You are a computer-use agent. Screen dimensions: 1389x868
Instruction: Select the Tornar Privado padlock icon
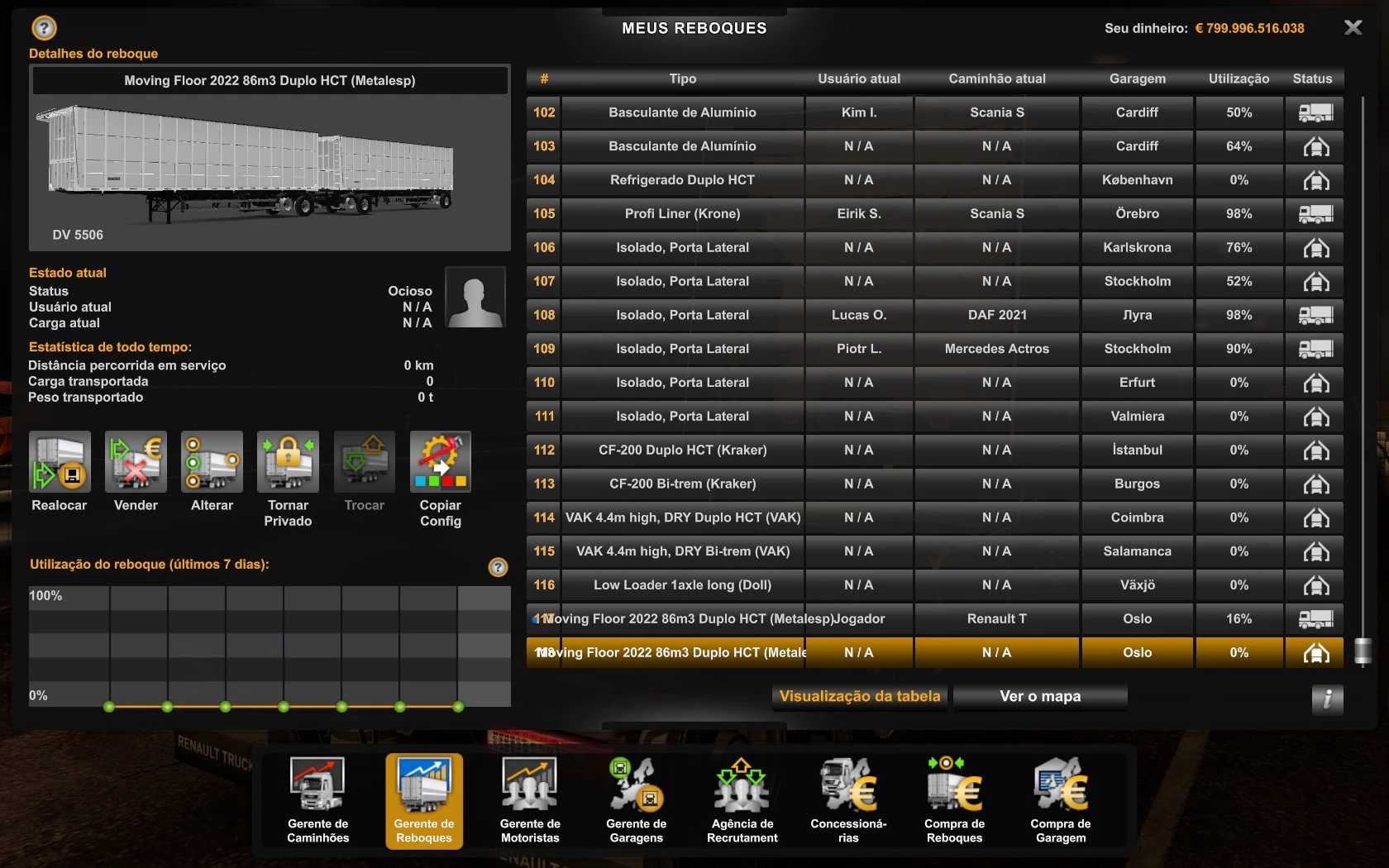pos(288,462)
